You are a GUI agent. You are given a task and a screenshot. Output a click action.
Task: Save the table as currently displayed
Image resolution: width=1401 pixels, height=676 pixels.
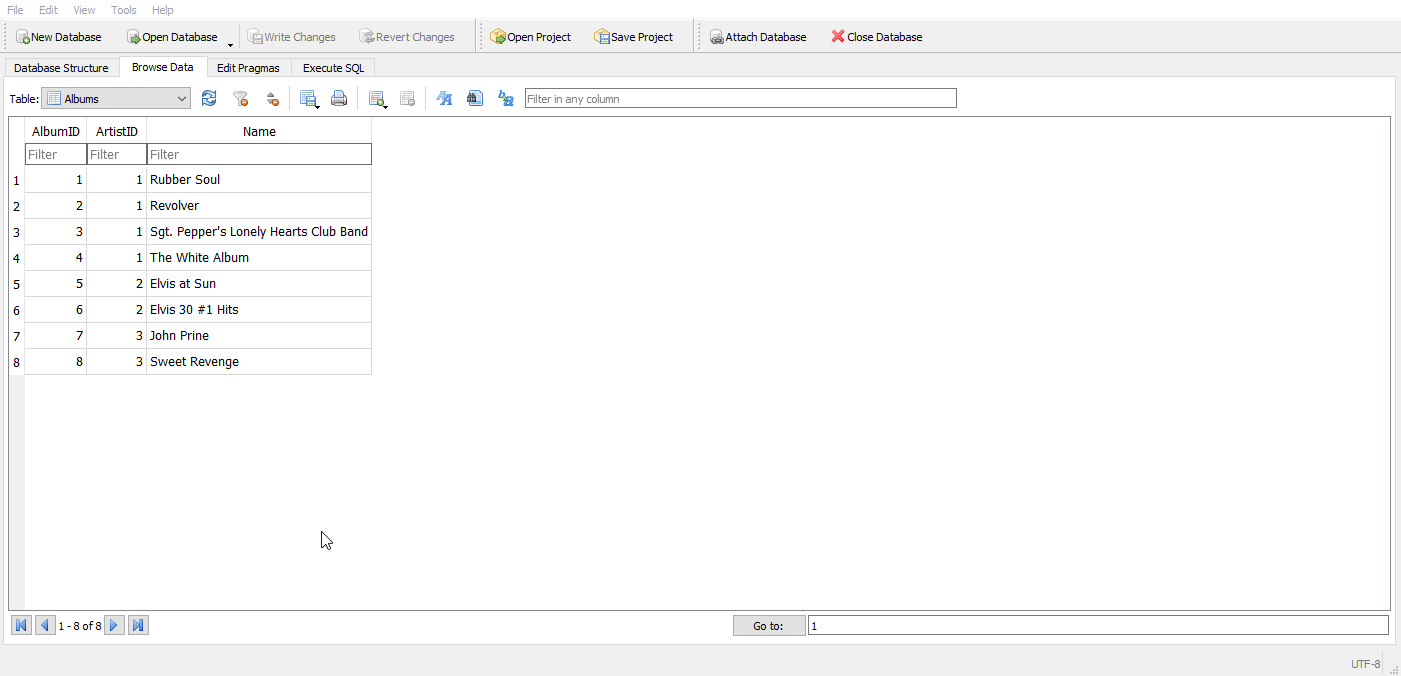308,96
